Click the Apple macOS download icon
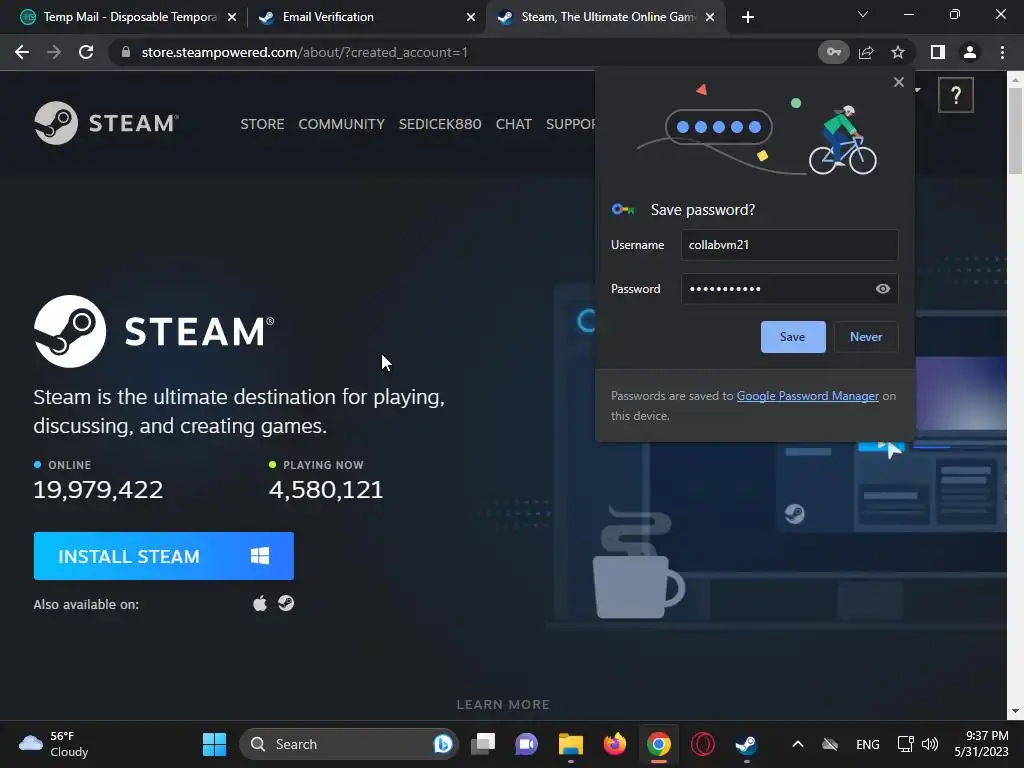The height and width of the screenshot is (768, 1024). click(260, 603)
